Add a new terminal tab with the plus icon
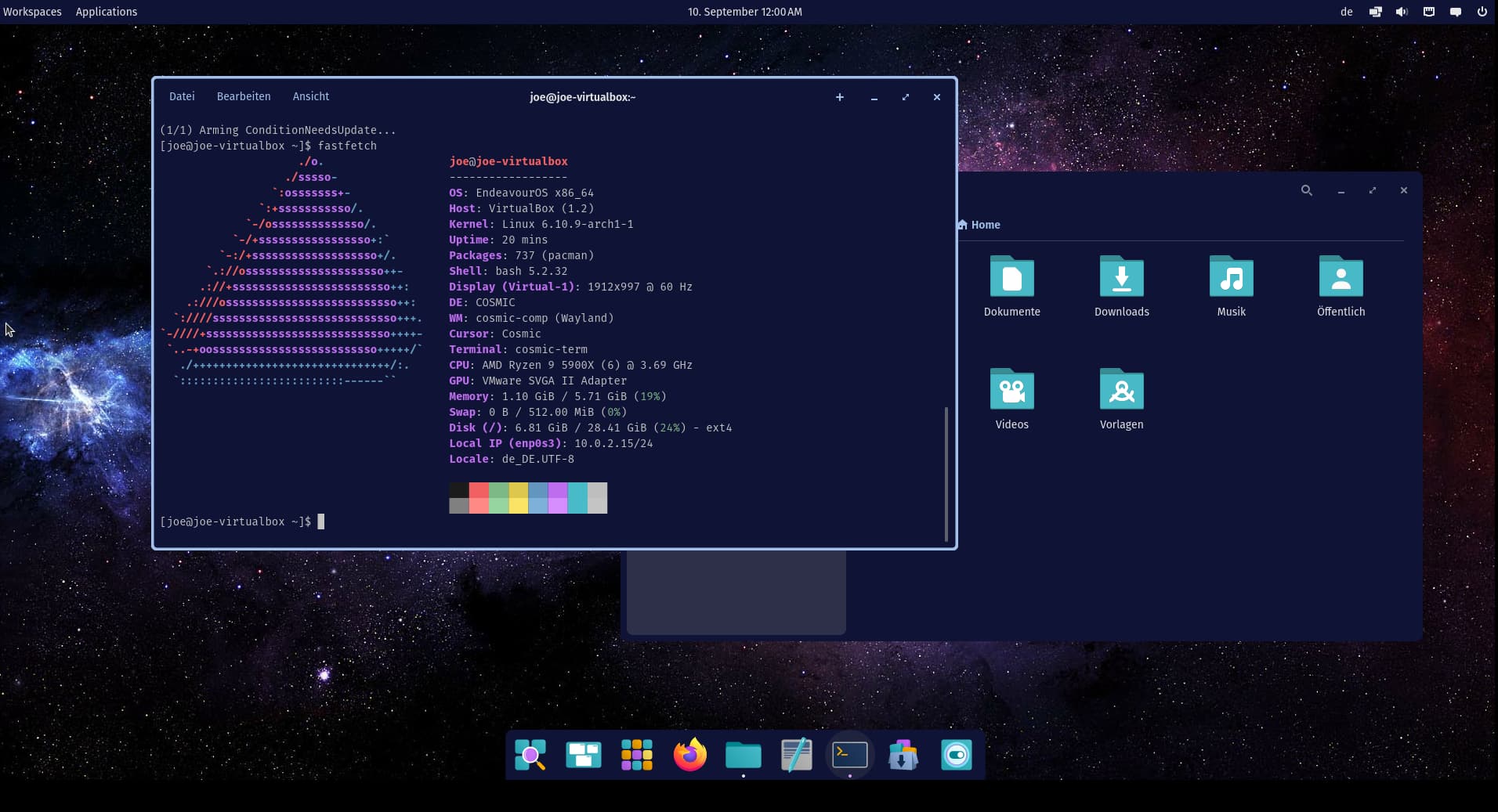1498x812 pixels. pos(840,97)
